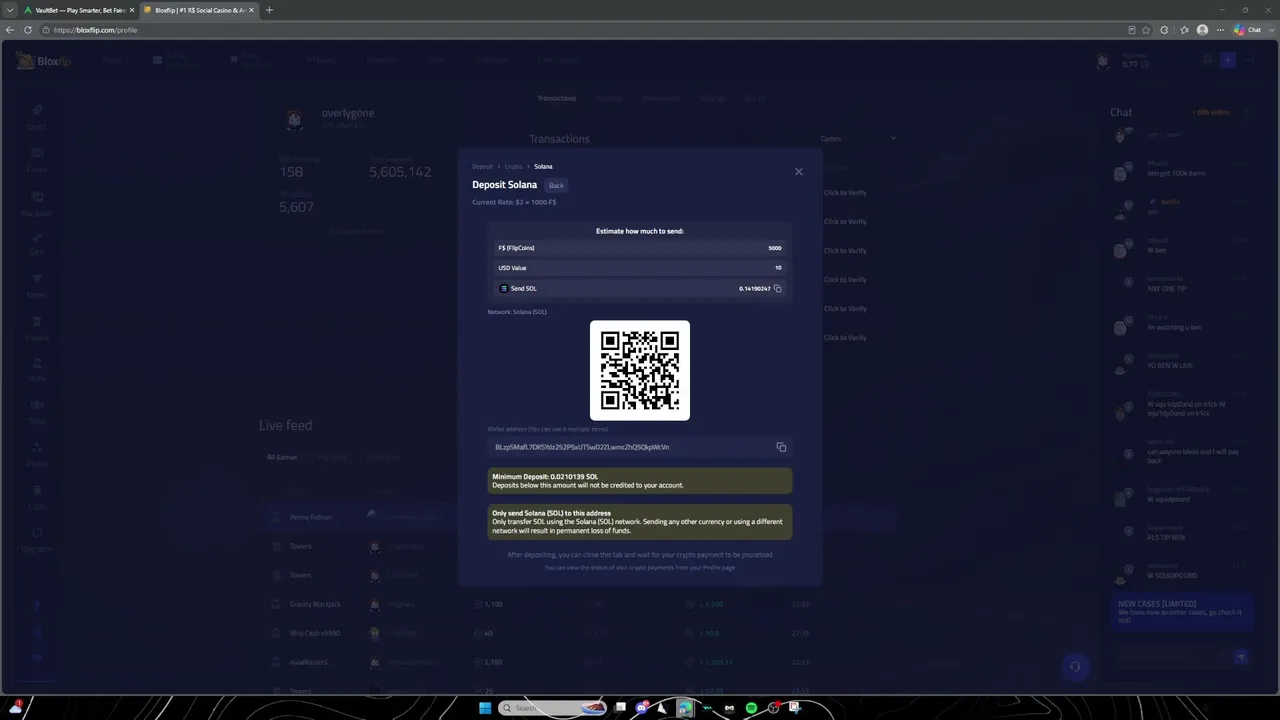Select All Games in the Live feed
The image size is (1280, 720).
[x=282, y=457]
